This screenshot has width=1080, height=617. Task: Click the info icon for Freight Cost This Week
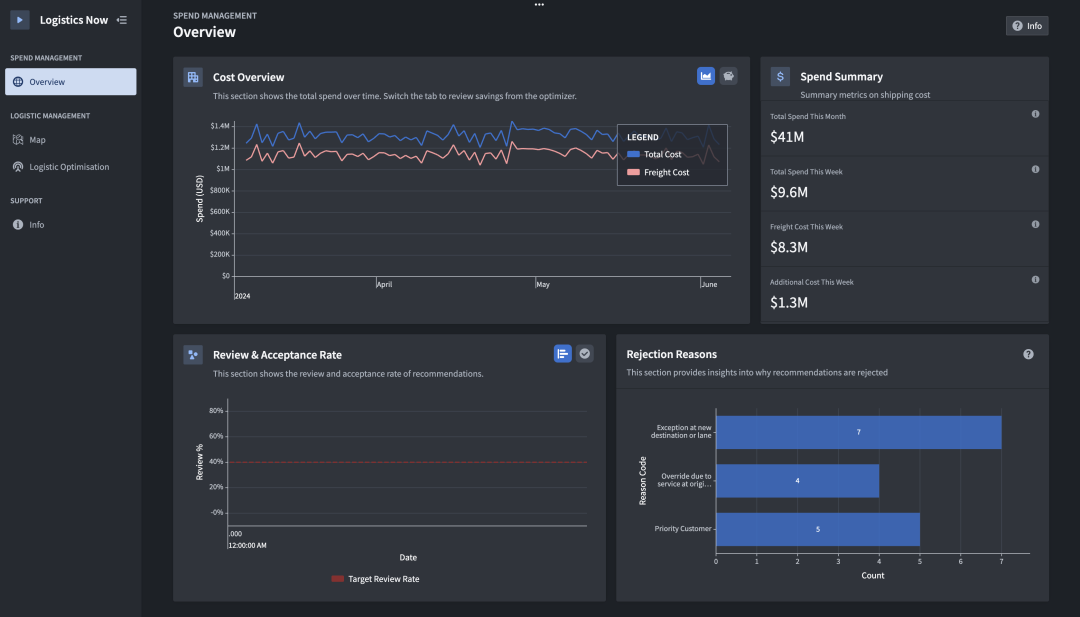1035,224
